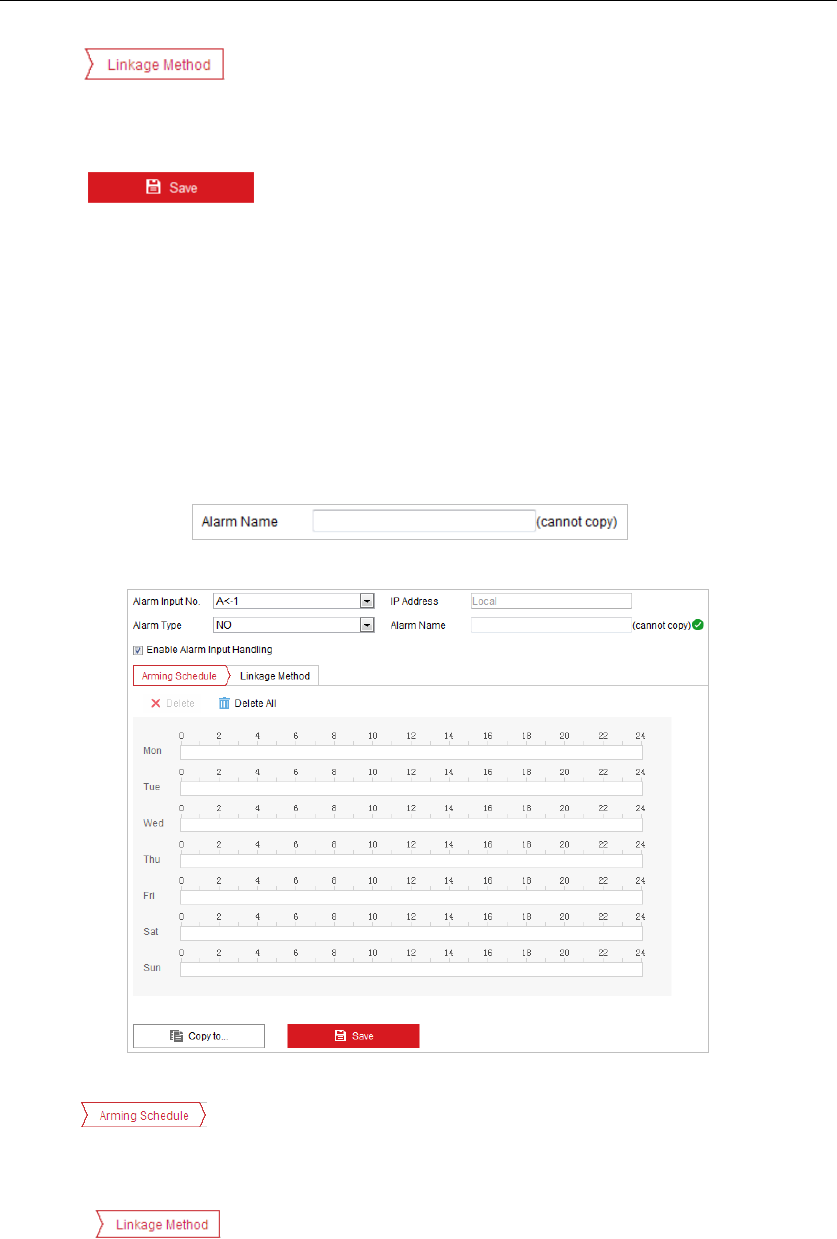The image size is (837, 1239).
Task: Click the top standalone red Save button
Action: pos(171,187)
